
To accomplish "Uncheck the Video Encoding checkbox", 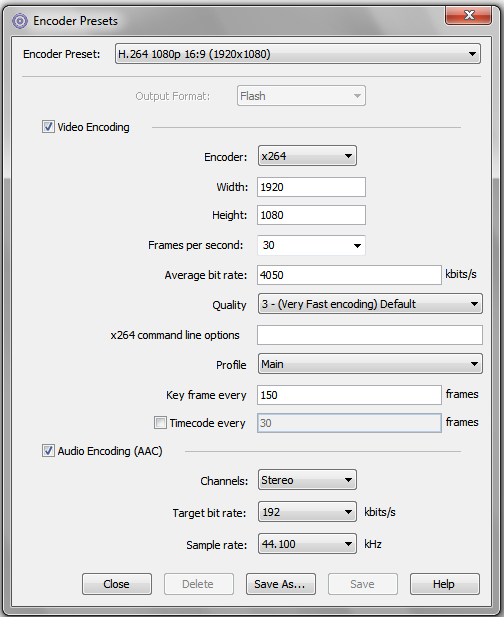I will [48, 127].
